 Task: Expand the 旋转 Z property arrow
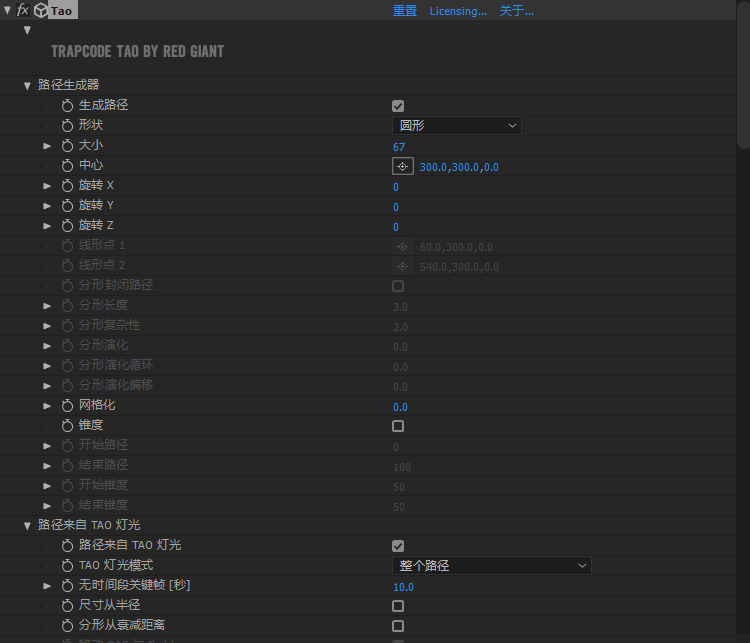47,226
